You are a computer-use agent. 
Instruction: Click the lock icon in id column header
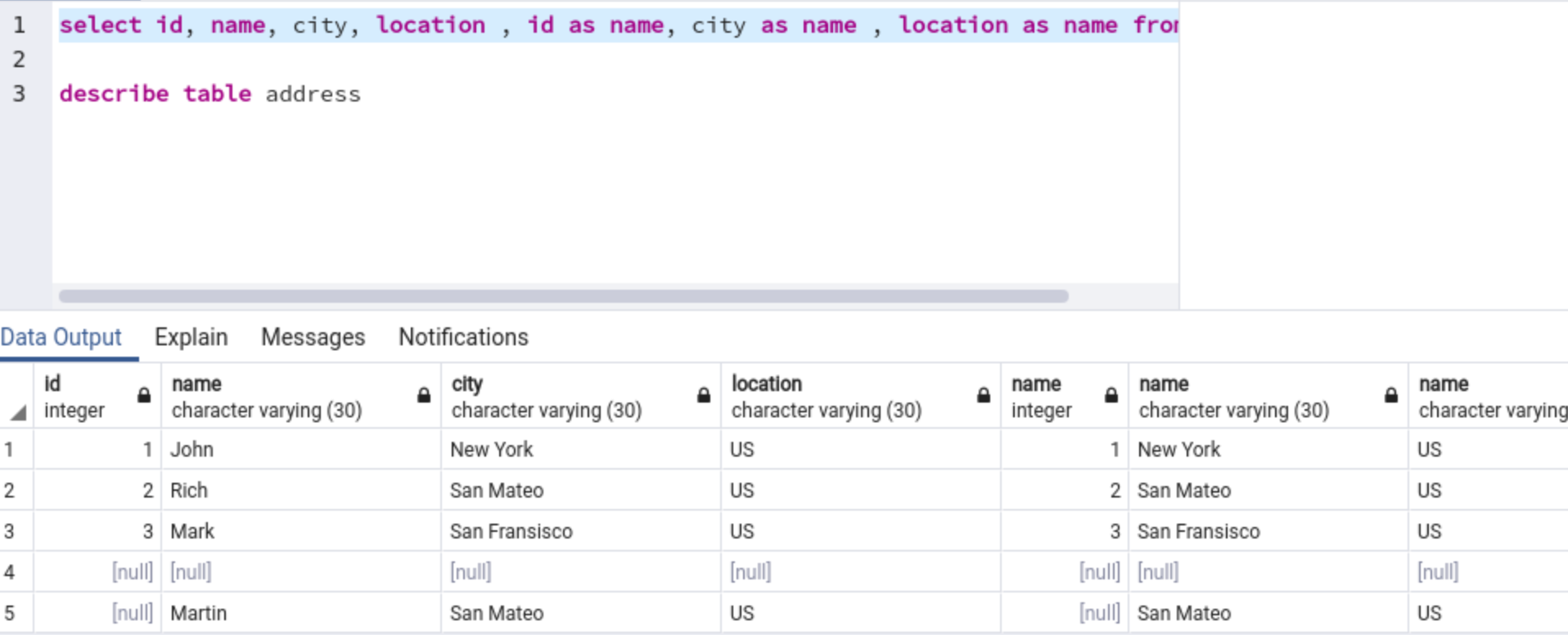click(144, 396)
